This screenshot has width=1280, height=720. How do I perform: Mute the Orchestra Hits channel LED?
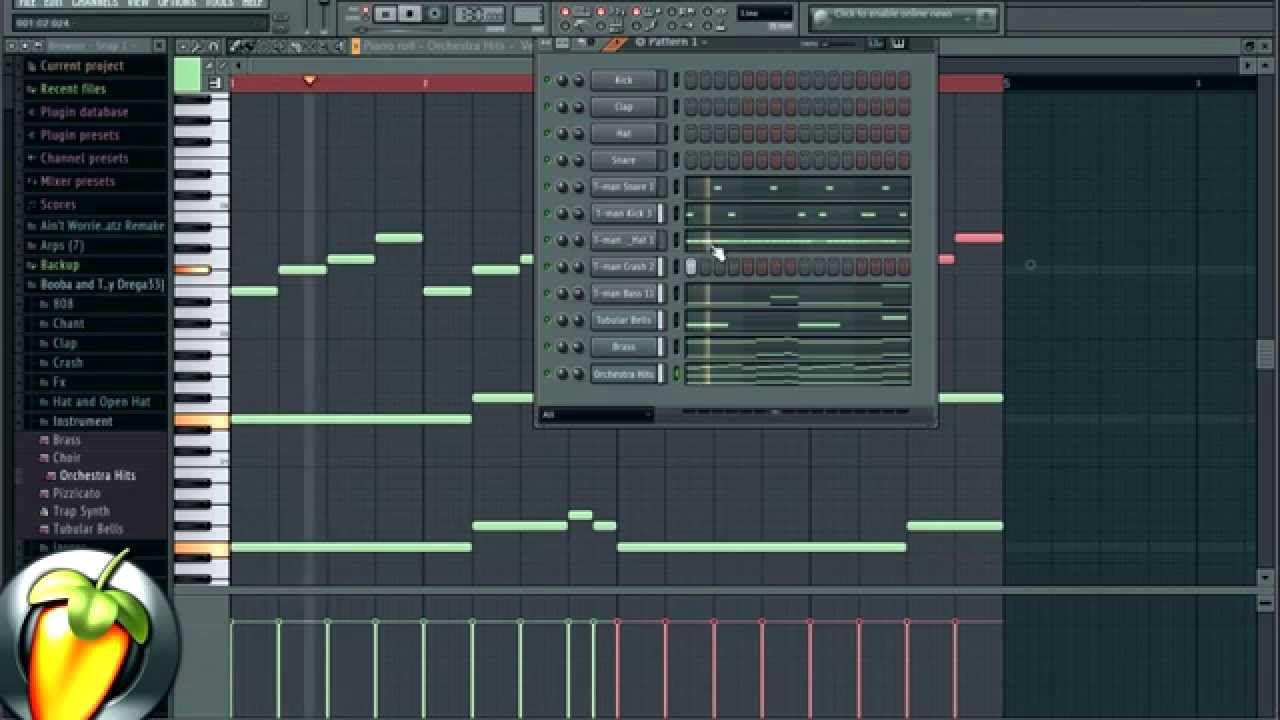(x=546, y=374)
